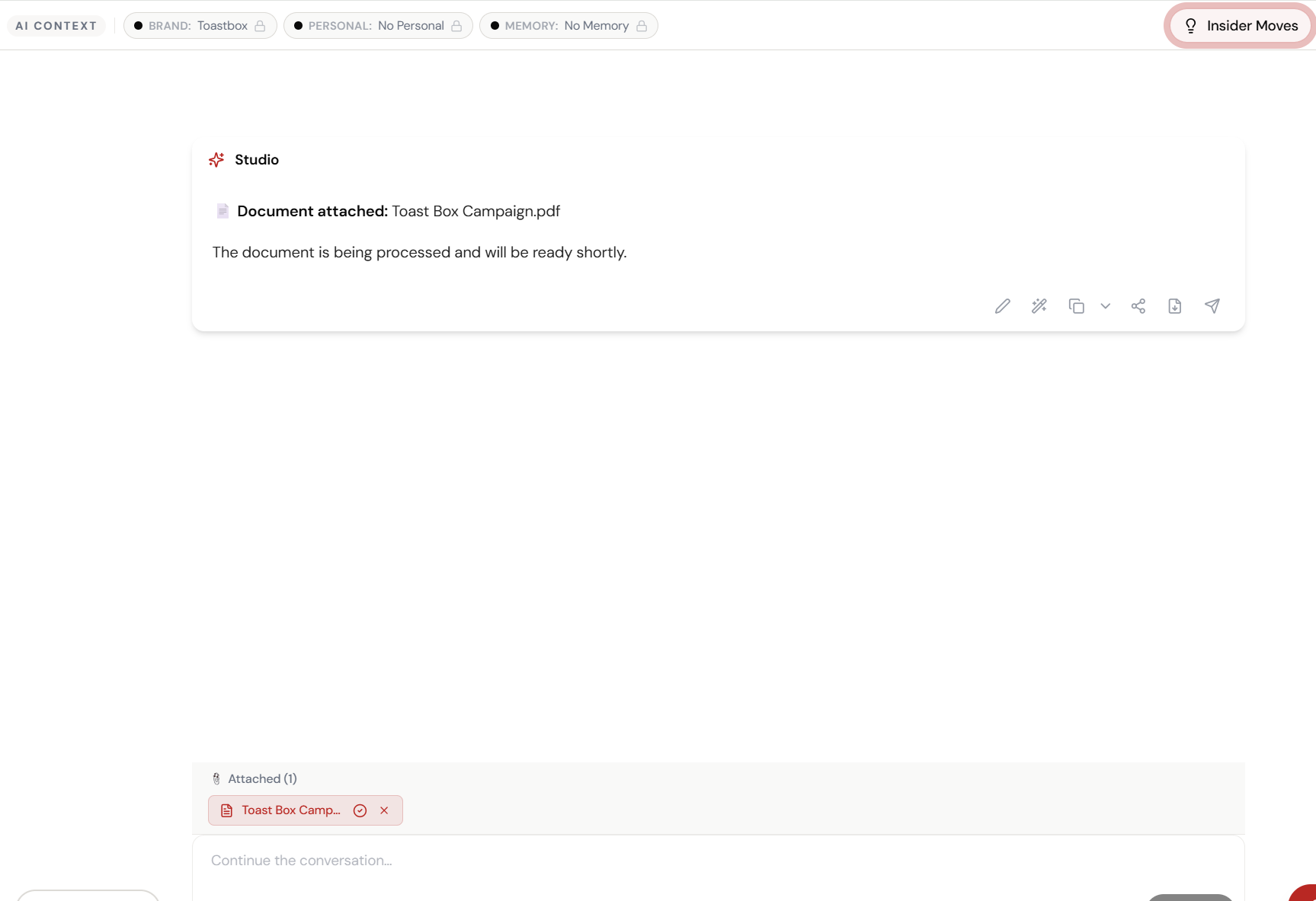Toggle the lock on No Memory context

(x=641, y=25)
